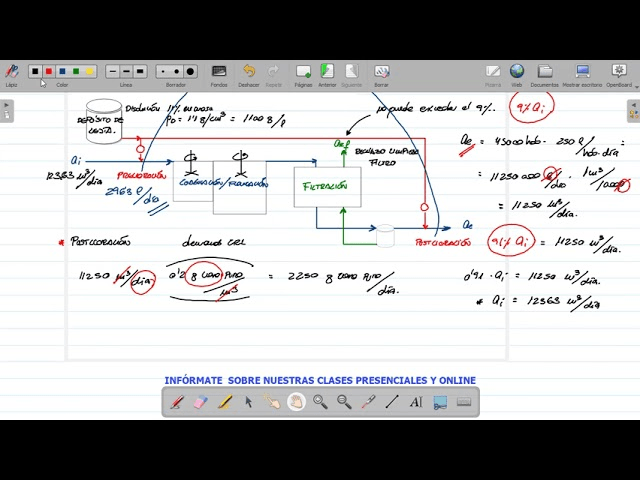Select the large eraser size
Screen dimensions: 640x480
point(190,71)
